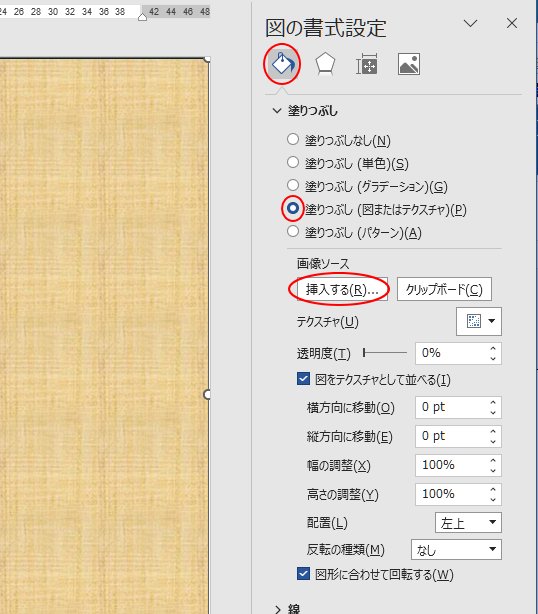Increase 幅の調整 using up spinner
This screenshot has width=538, height=614.
tap(493, 460)
